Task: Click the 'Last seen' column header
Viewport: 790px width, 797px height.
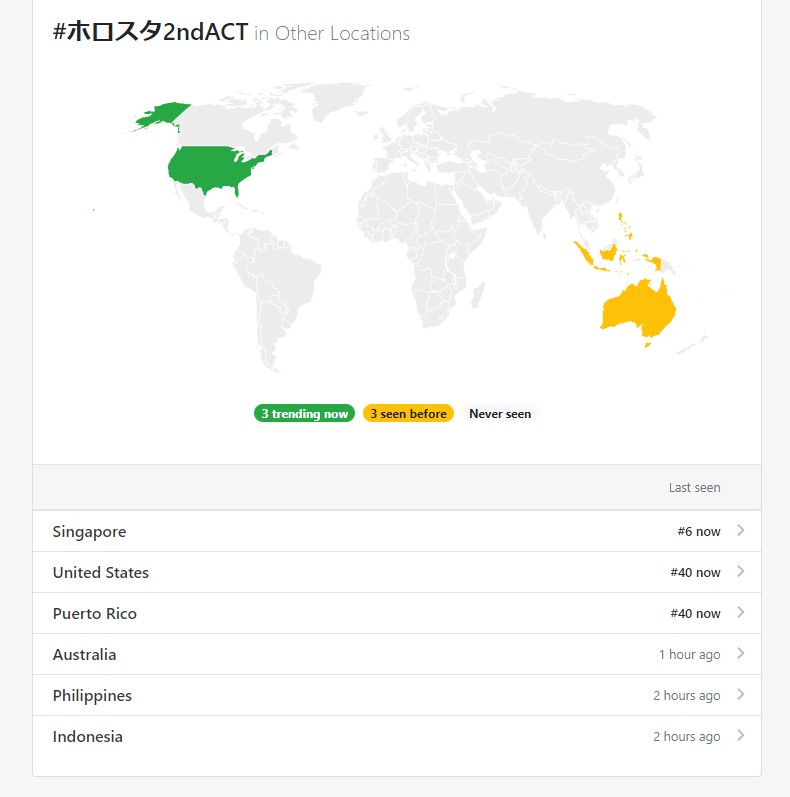Action: (x=694, y=487)
